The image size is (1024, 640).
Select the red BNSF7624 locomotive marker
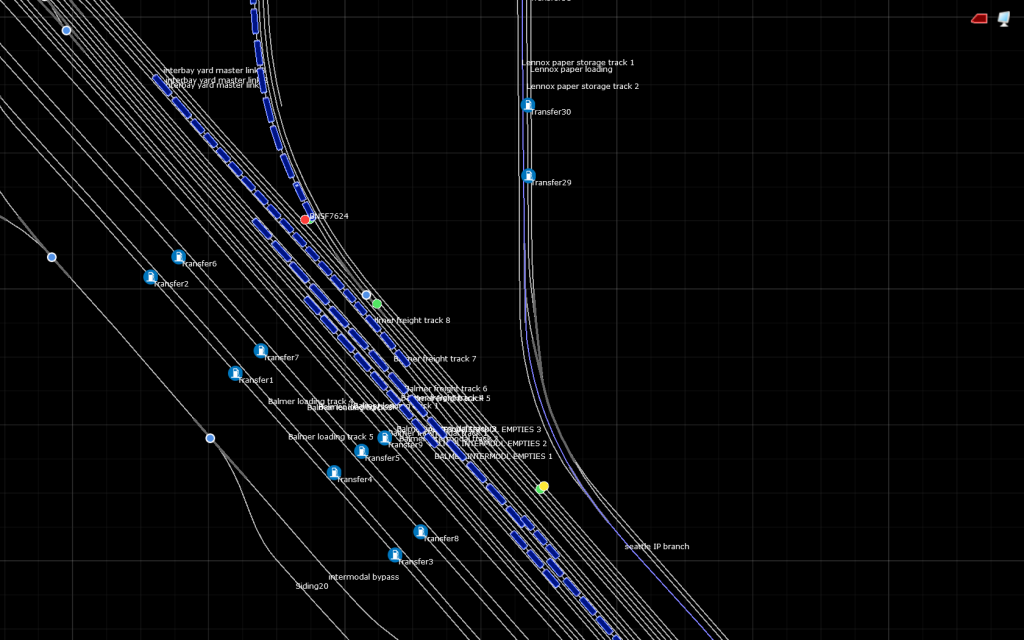tap(306, 219)
